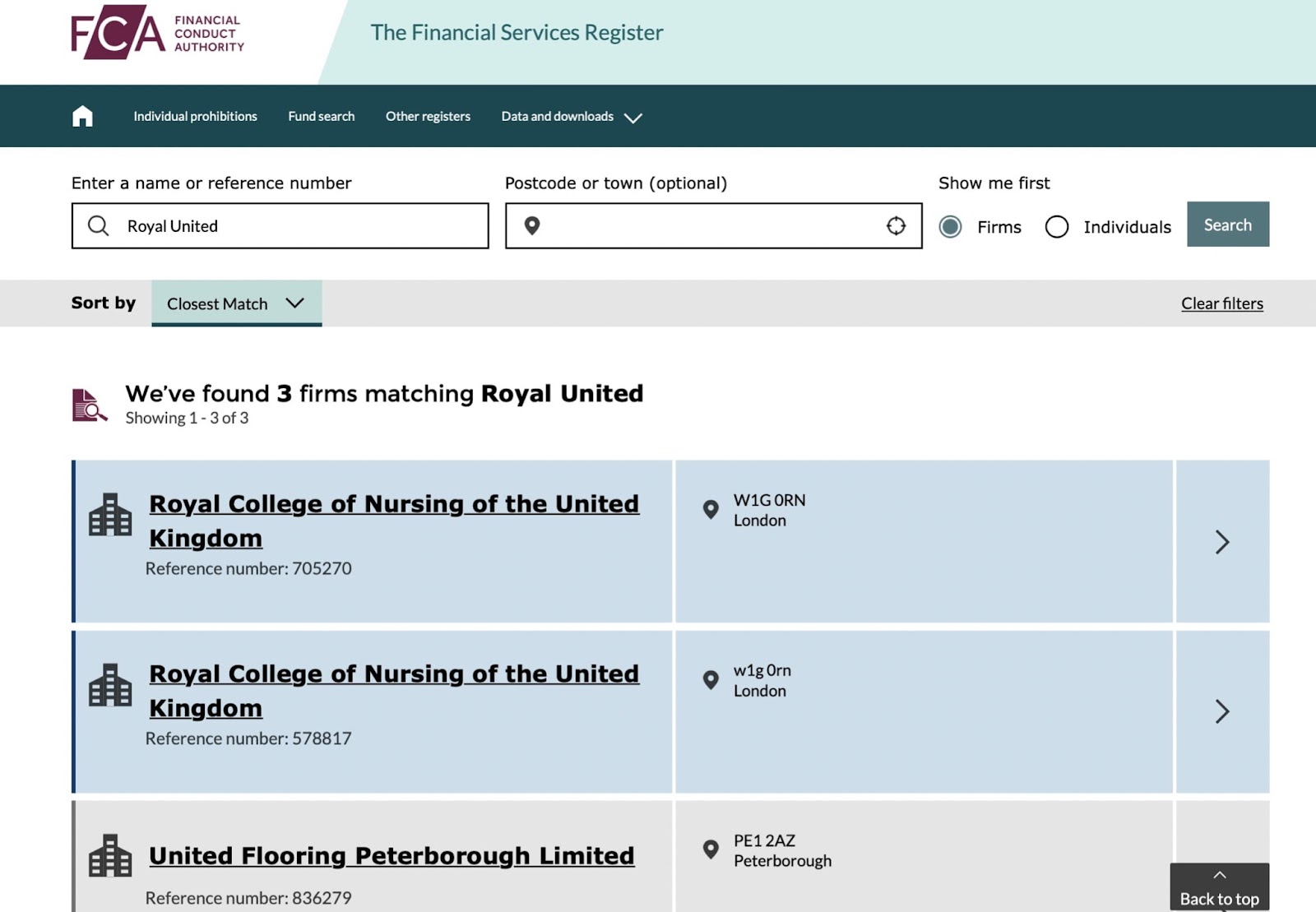Open firm 578817 via right arrow
The image size is (1316, 912).
[1222, 711]
